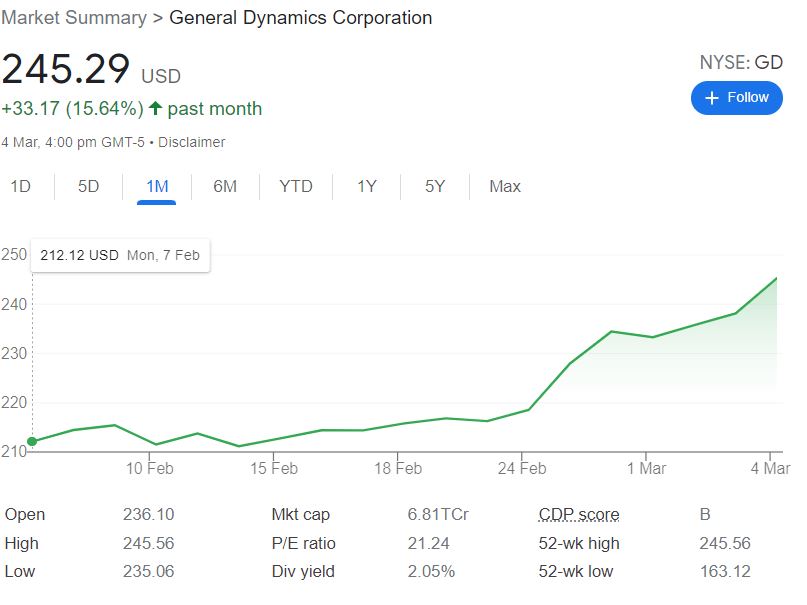Click the 52-wk high value 245.56
Viewport: 807px width, 605px height.
725,543
